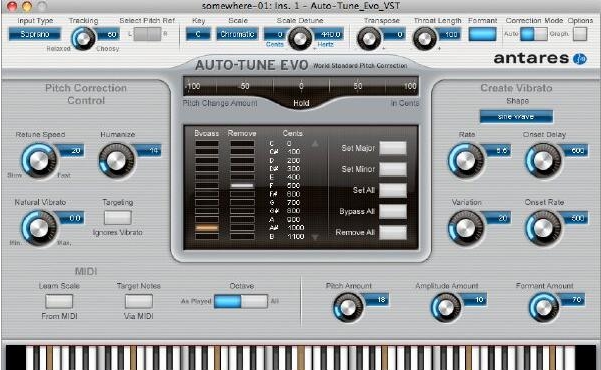Toggle Correction Mode Auto/Graph switch
The width and height of the screenshot is (601, 370).
coord(534,34)
